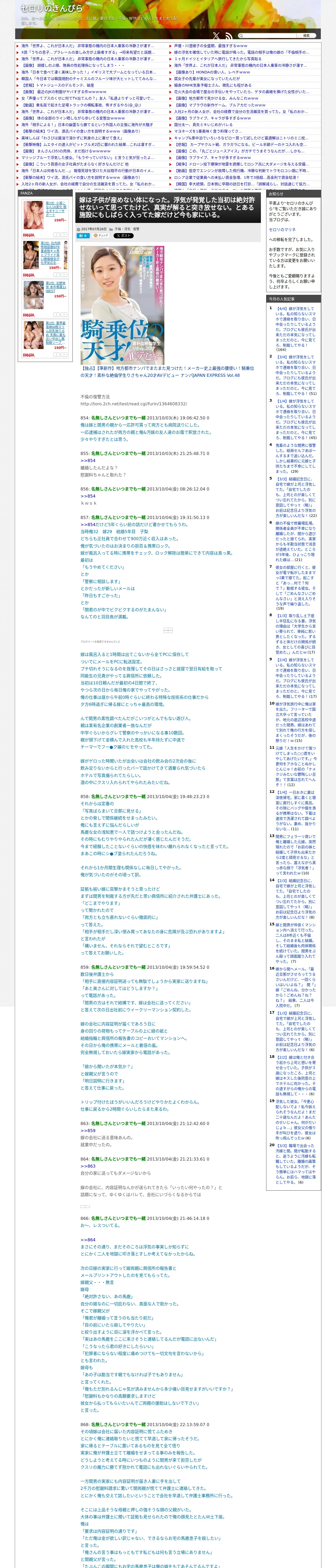Open popular article ranked 19 浮気した彼女
Image resolution: width=336 pixels, height=1568 pixels.
[296, 1119]
